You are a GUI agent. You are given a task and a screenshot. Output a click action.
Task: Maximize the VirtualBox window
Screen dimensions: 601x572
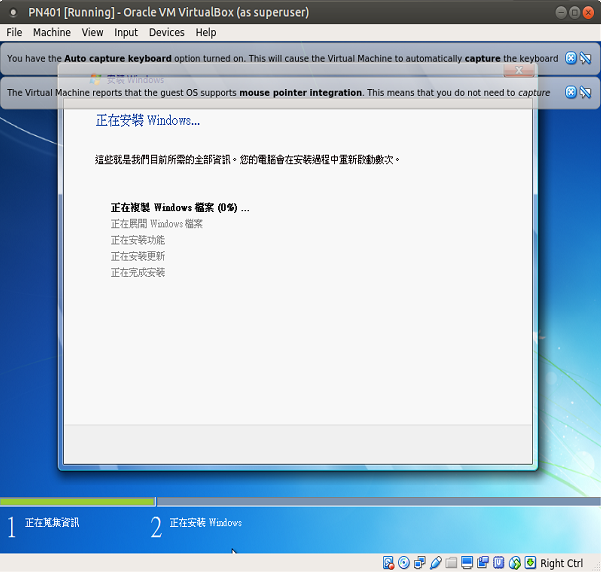tap(575, 13)
